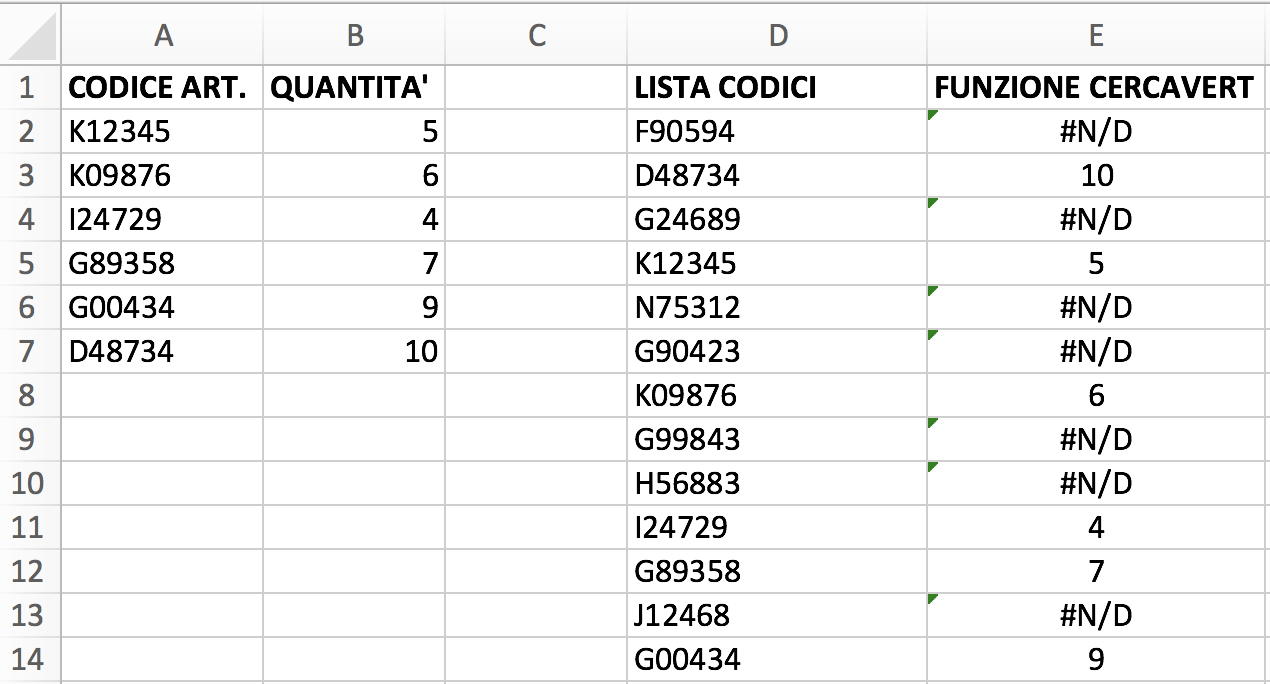Select row 14 header
Viewport: 1270px width, 684px height.
tap(30, 660)
